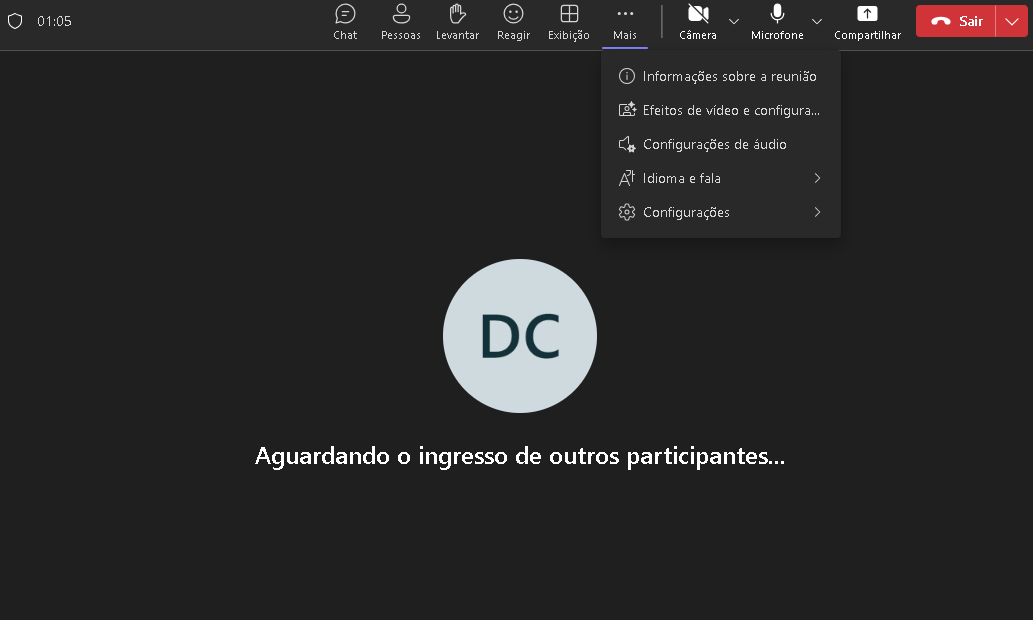Expand chevron next to Configurações
This screenshot has height=620, width=1033.
pos(817,212)
